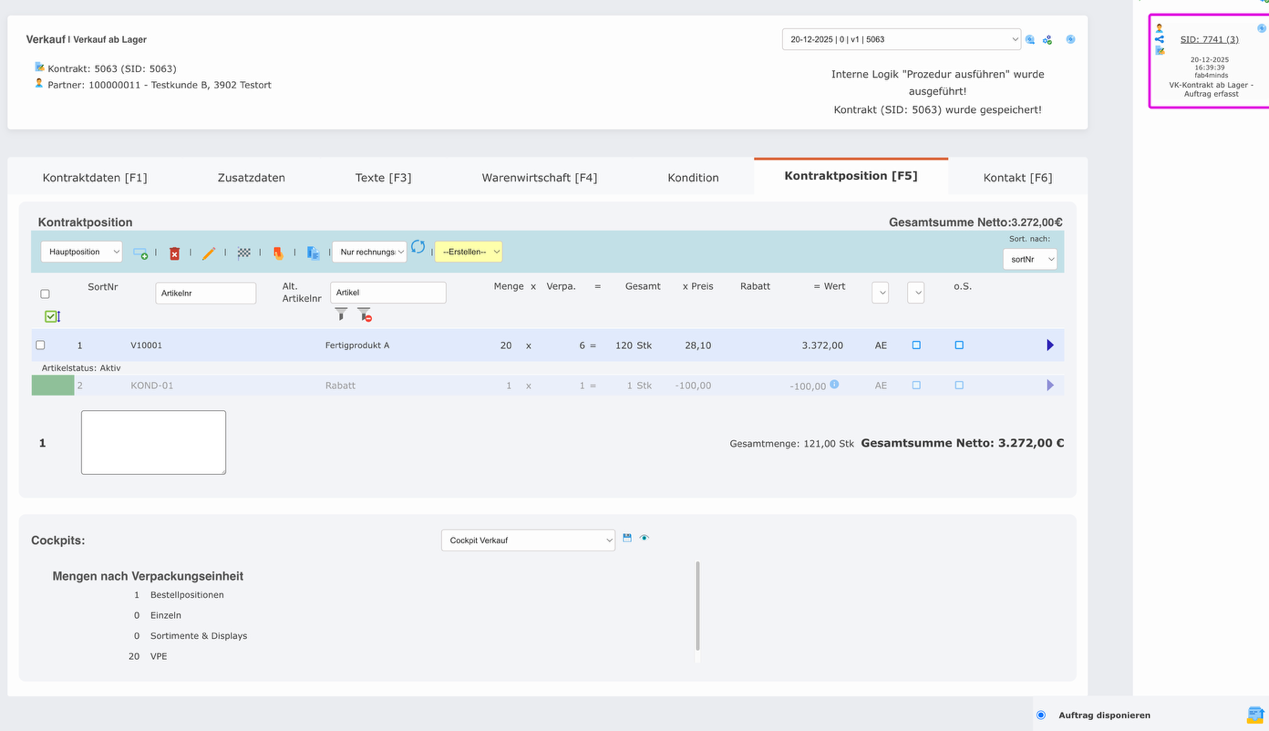This screenshot has width=1269, height=731.
Task: Click the red delete position icon
Action: (x=174, y=253)
